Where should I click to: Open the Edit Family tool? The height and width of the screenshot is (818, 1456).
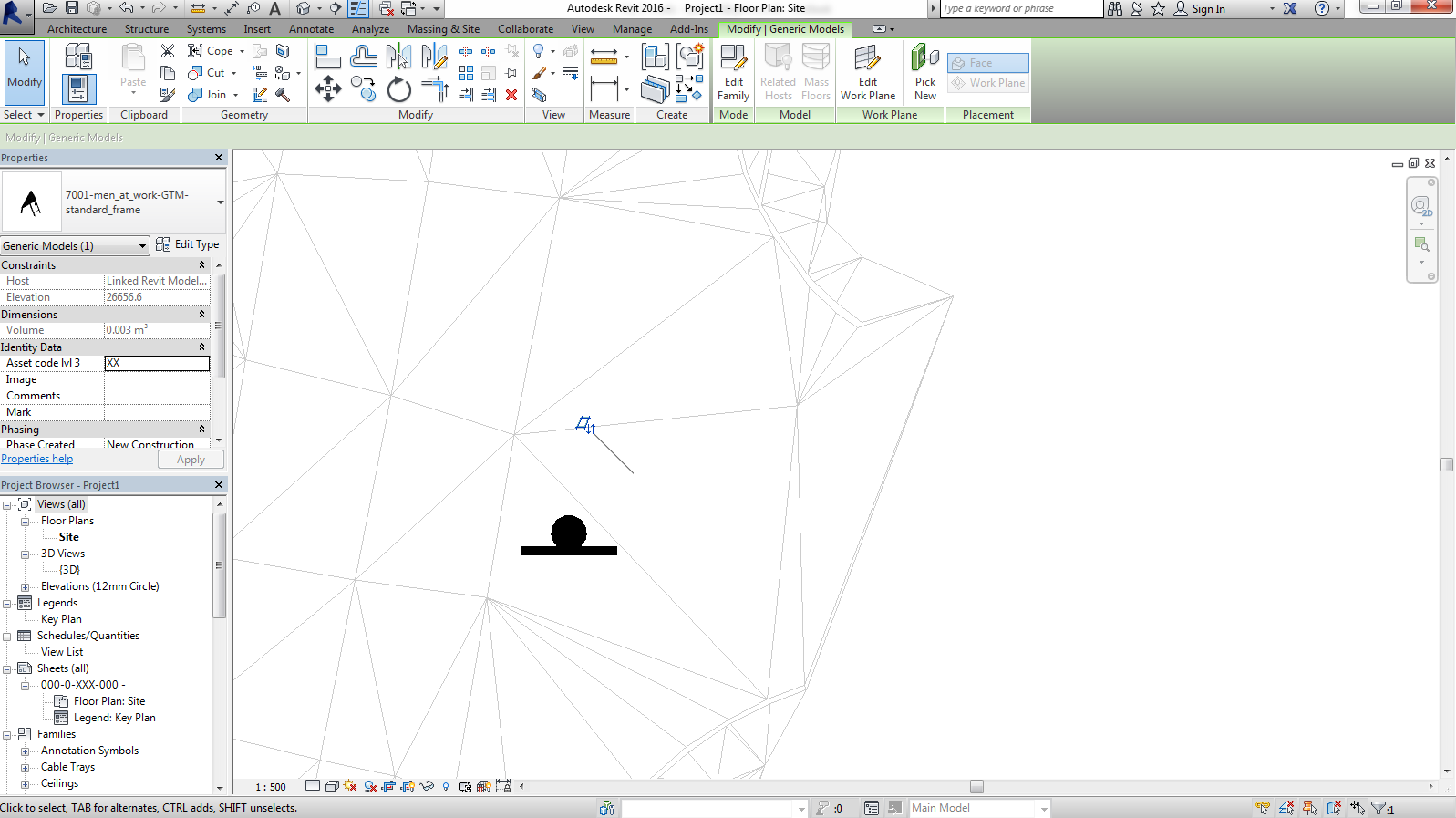[733, 73]
